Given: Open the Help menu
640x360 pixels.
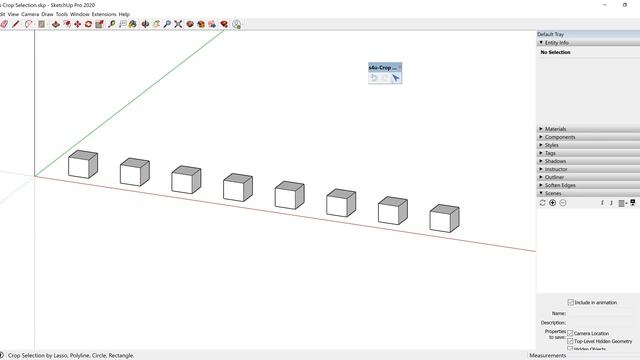Looking at the screenshot, I should coord(124,14).
